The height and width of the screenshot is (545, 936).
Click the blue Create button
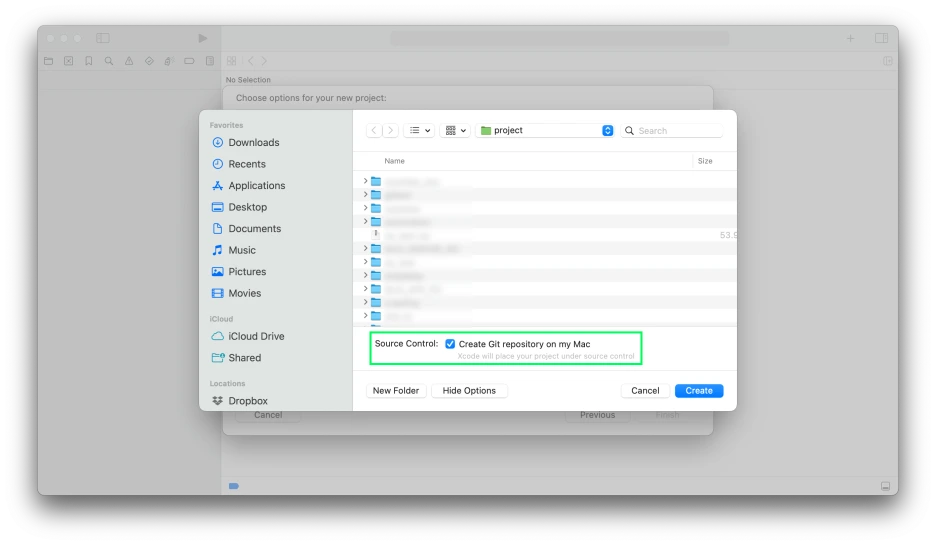pyautogui.click(x=699, y=390)
